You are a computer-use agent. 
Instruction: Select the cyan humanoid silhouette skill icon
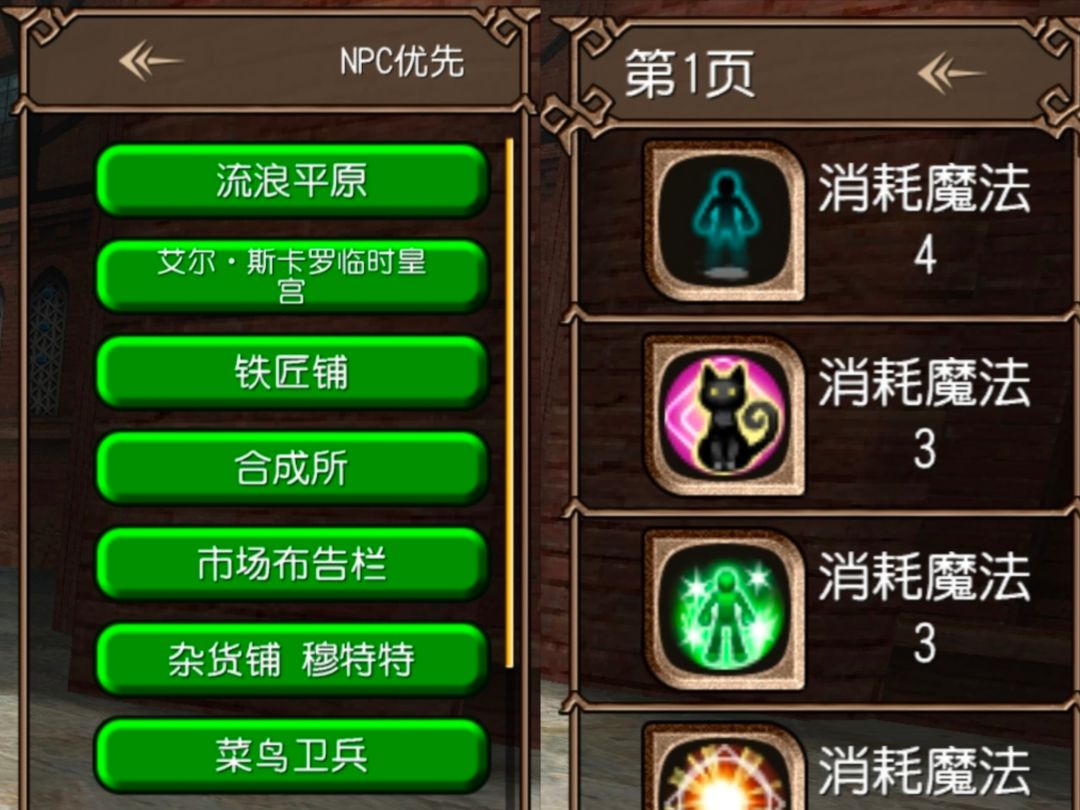click(725, 222)
